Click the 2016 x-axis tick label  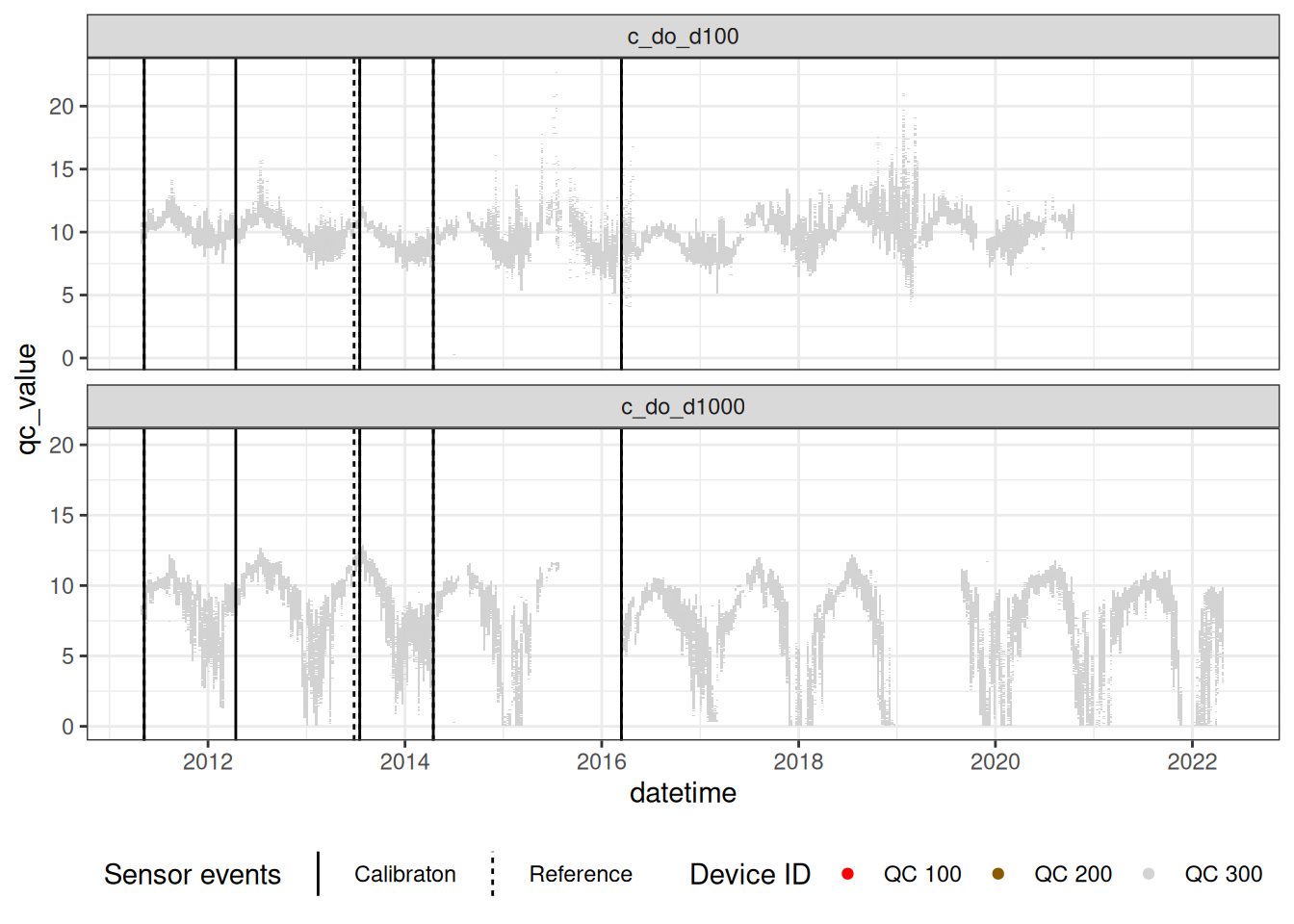coord(601,762)
